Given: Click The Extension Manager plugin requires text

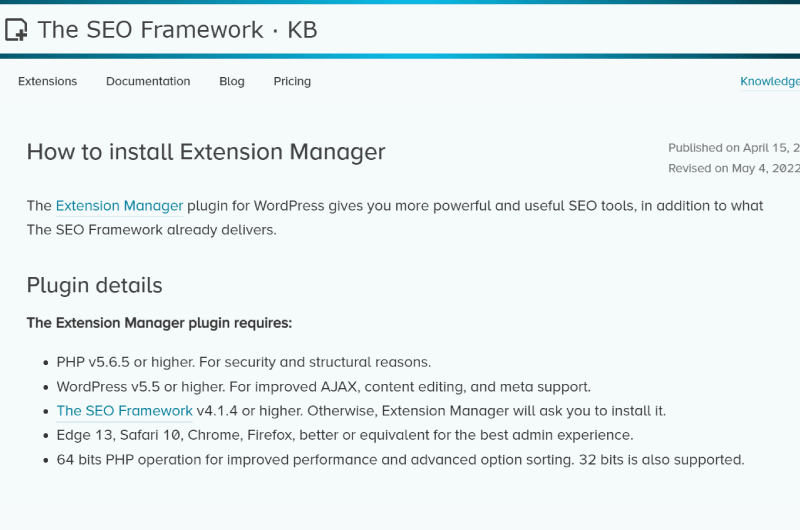Looking at the screenshot, I should point(159,323).
